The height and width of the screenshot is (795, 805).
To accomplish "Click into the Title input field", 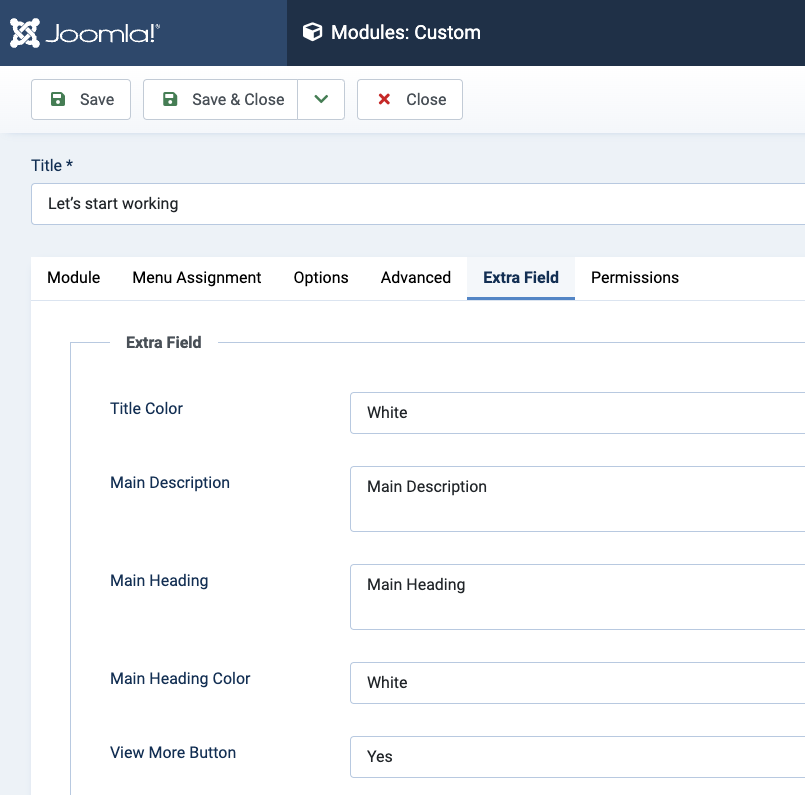I will pyautogui.click(x=420, y=204).
